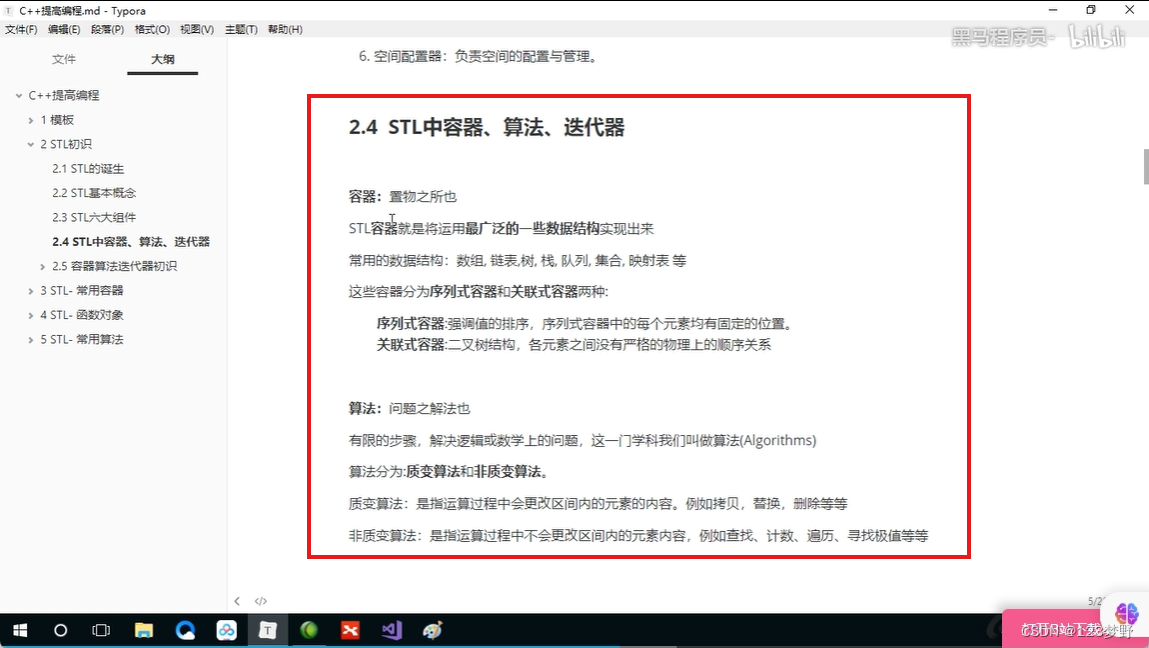Switch to the 文件 sidebar tab
The image size is (1149, 648).
pyautogui.click(x=64, y=59)
